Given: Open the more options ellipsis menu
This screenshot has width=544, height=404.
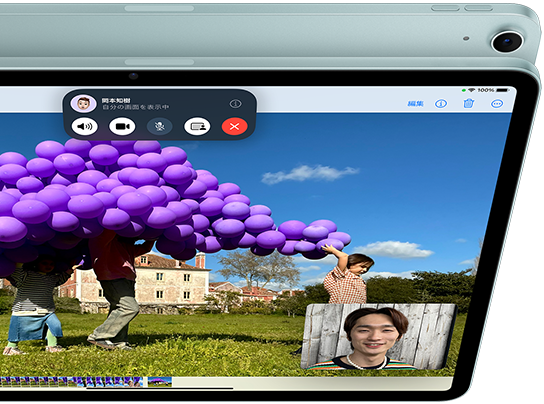Looking at the screenshot, I should pyautogui.click(x=497, y=103).
